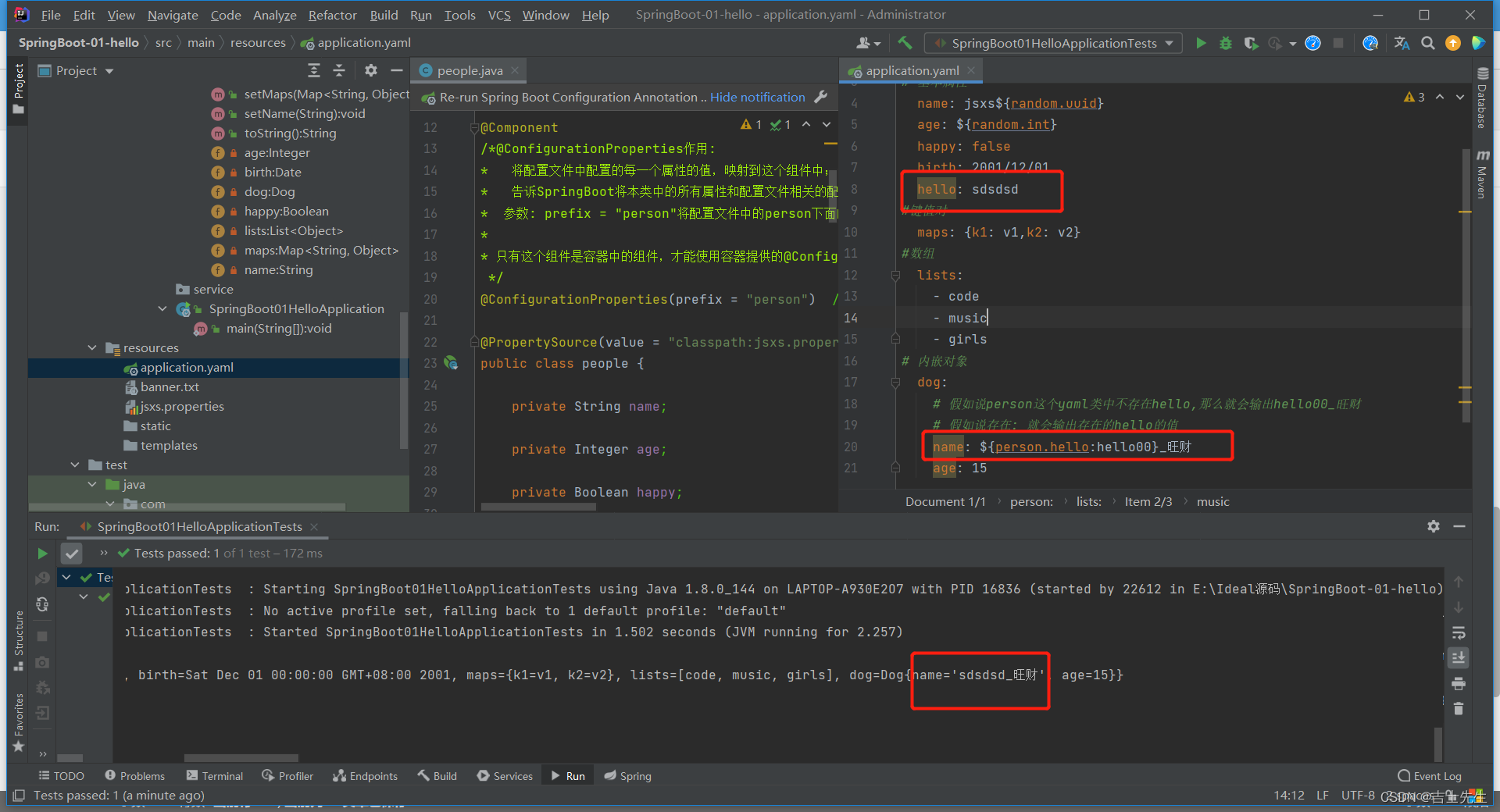Click the UTF-8 encoding status bar entry
The width and height of the screenshot is (1500, 812).
pyautogui.click(x=1358, y=795)
